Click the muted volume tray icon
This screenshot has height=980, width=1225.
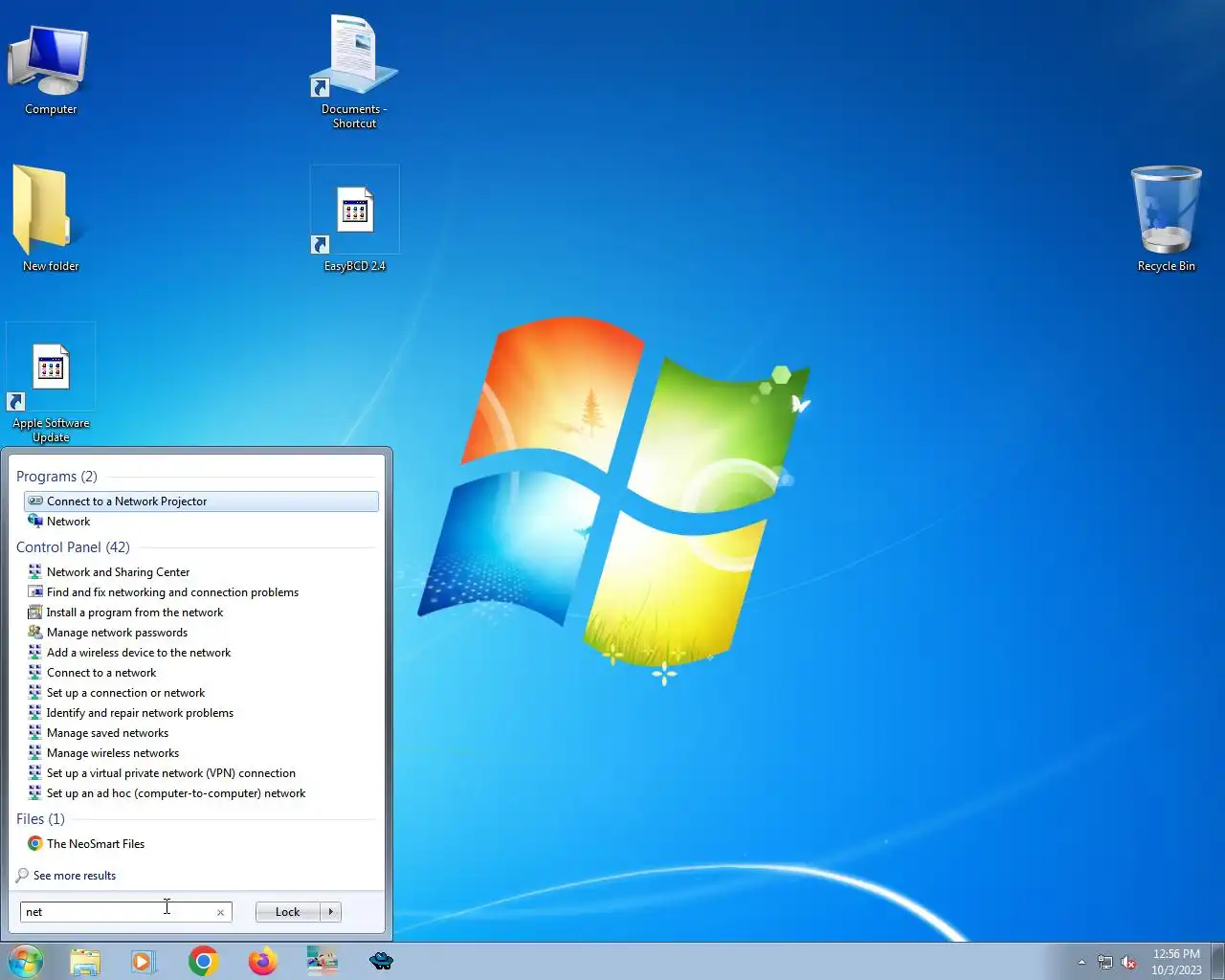click(x=1128, y=962)
